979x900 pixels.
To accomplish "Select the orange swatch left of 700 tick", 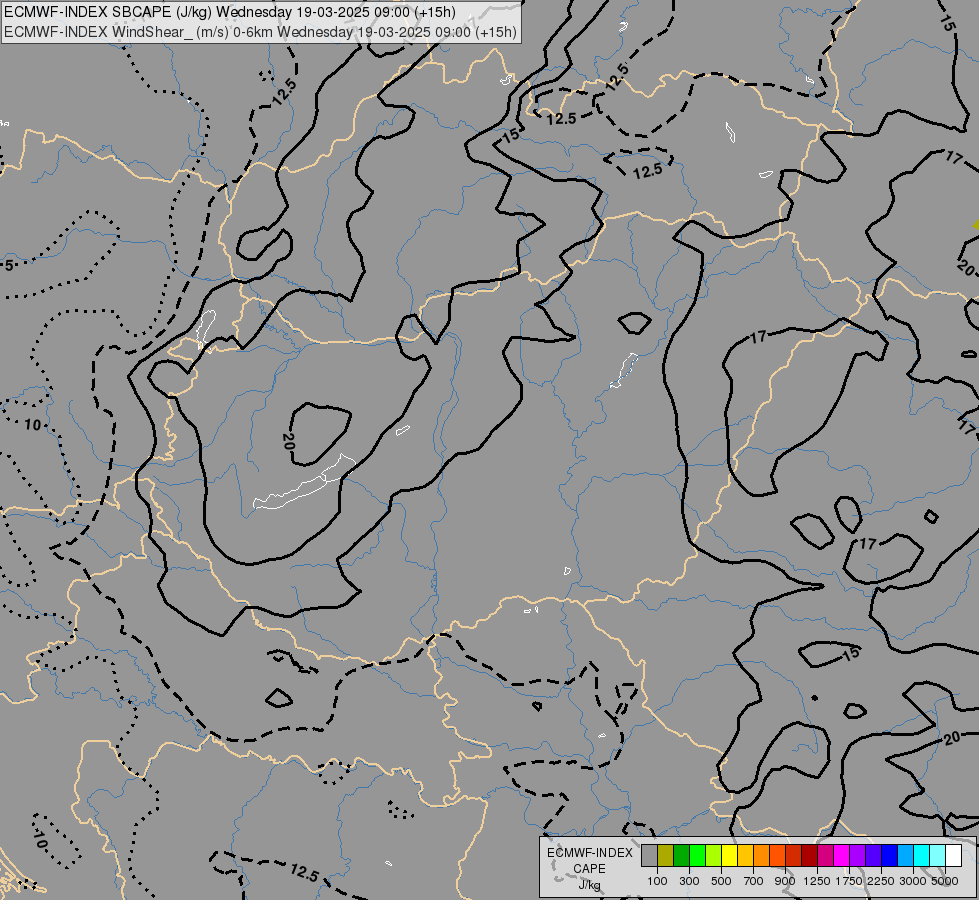I will (762, 855).
